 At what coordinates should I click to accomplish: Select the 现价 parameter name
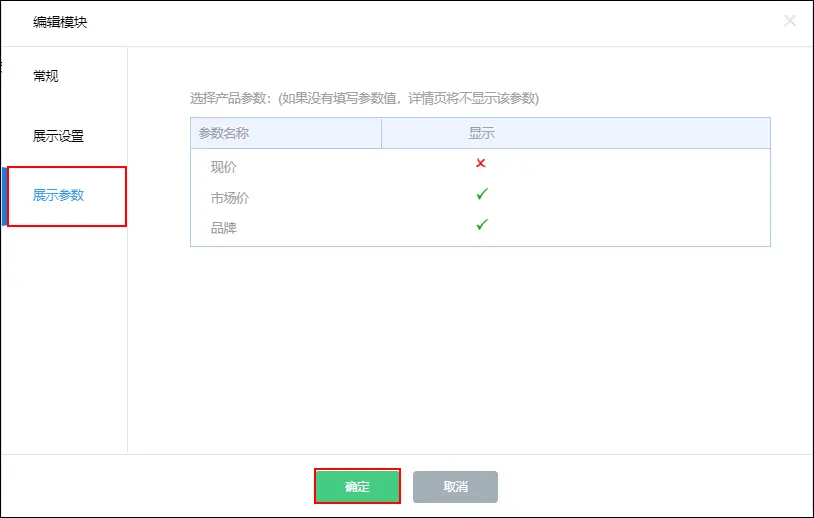click(x=223, y=167)
